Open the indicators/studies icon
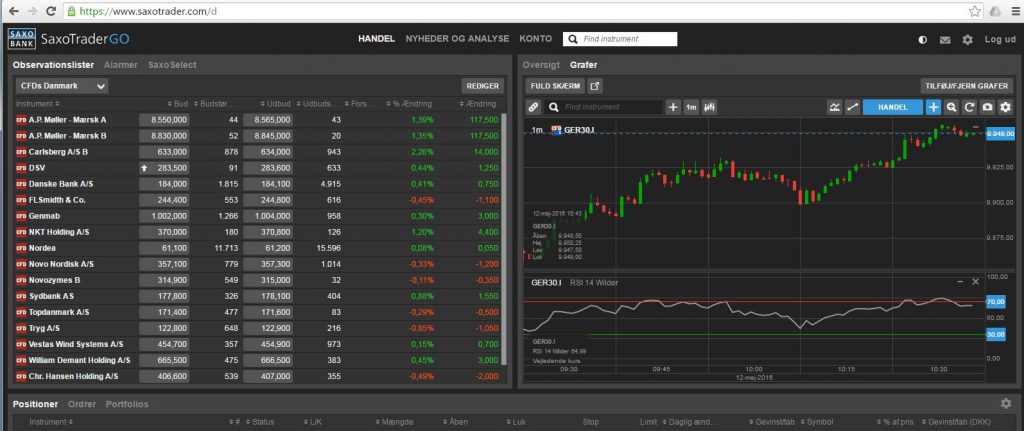The height and width of the screenshot is (431, 1024). [834, 107]
